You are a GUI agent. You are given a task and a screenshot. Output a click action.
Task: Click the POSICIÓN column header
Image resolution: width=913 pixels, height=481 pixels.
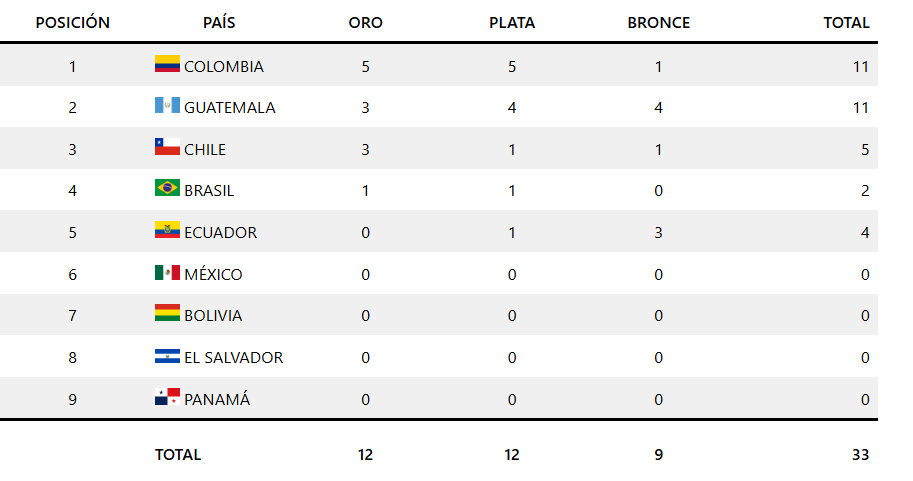(72, 22)
